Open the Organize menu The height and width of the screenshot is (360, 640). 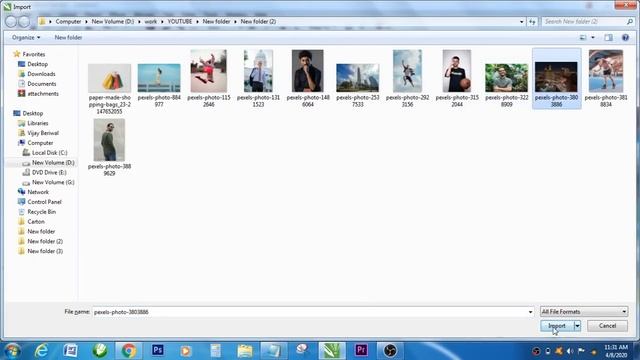click(x=26, y=38)
